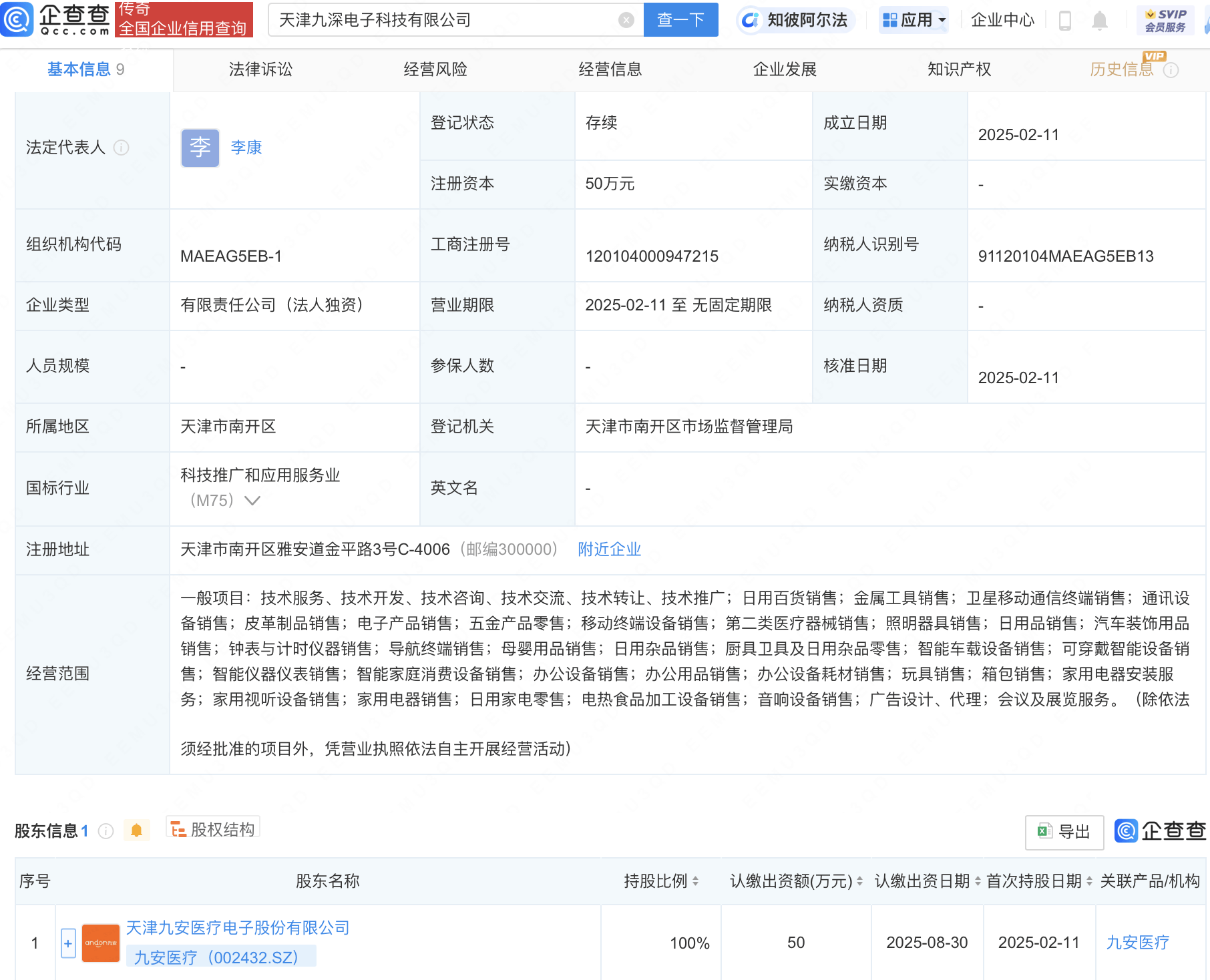Screen dimensions: 1210x980
Task: Open related product 九安医疗 link
Action: 1138,943
